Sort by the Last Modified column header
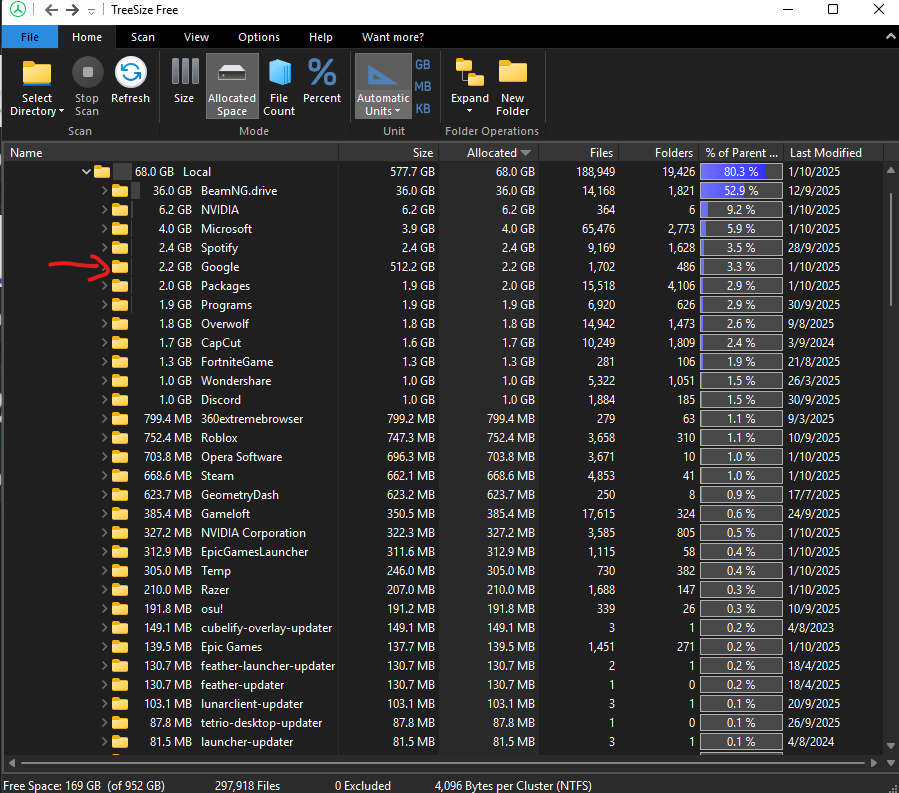Viewport: 899px width, 793px height. click(833, 153)
